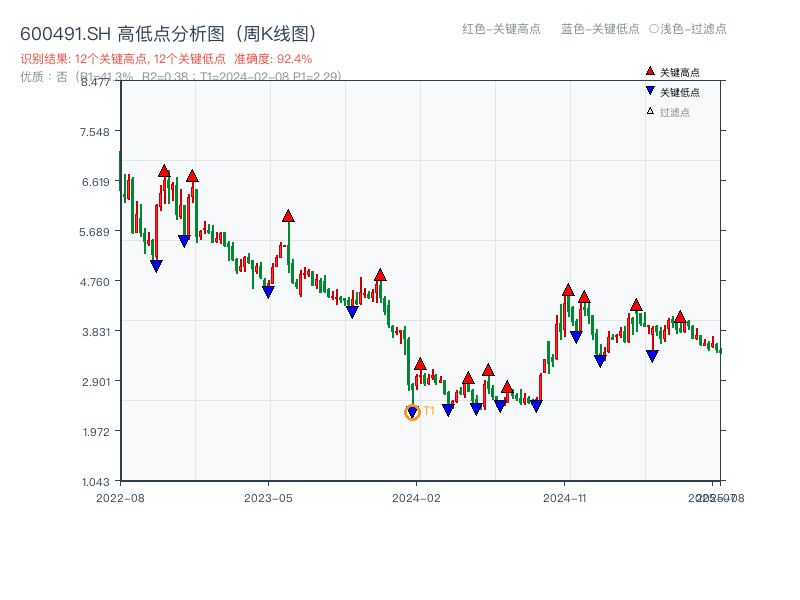
Task: Click the y-axis value 1.043
Action: click(95, 482)
